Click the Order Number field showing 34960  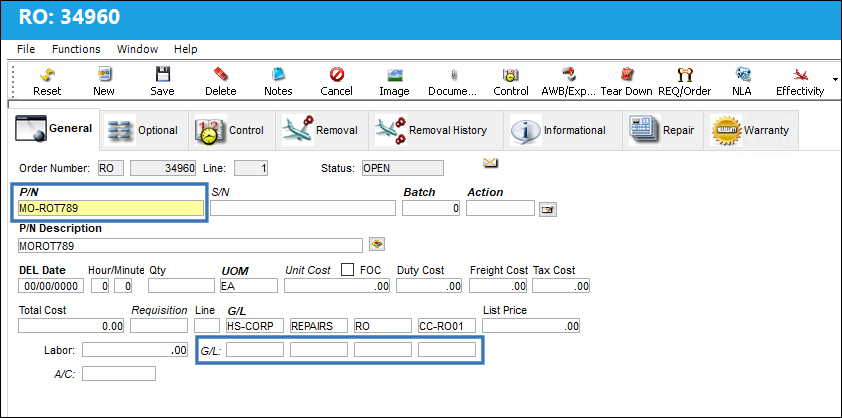(163, 168)
